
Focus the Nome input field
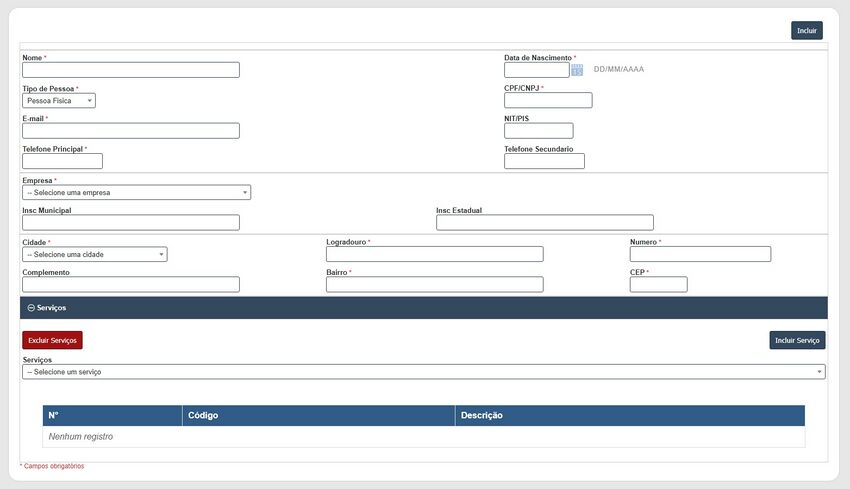(x=131, y=70)
